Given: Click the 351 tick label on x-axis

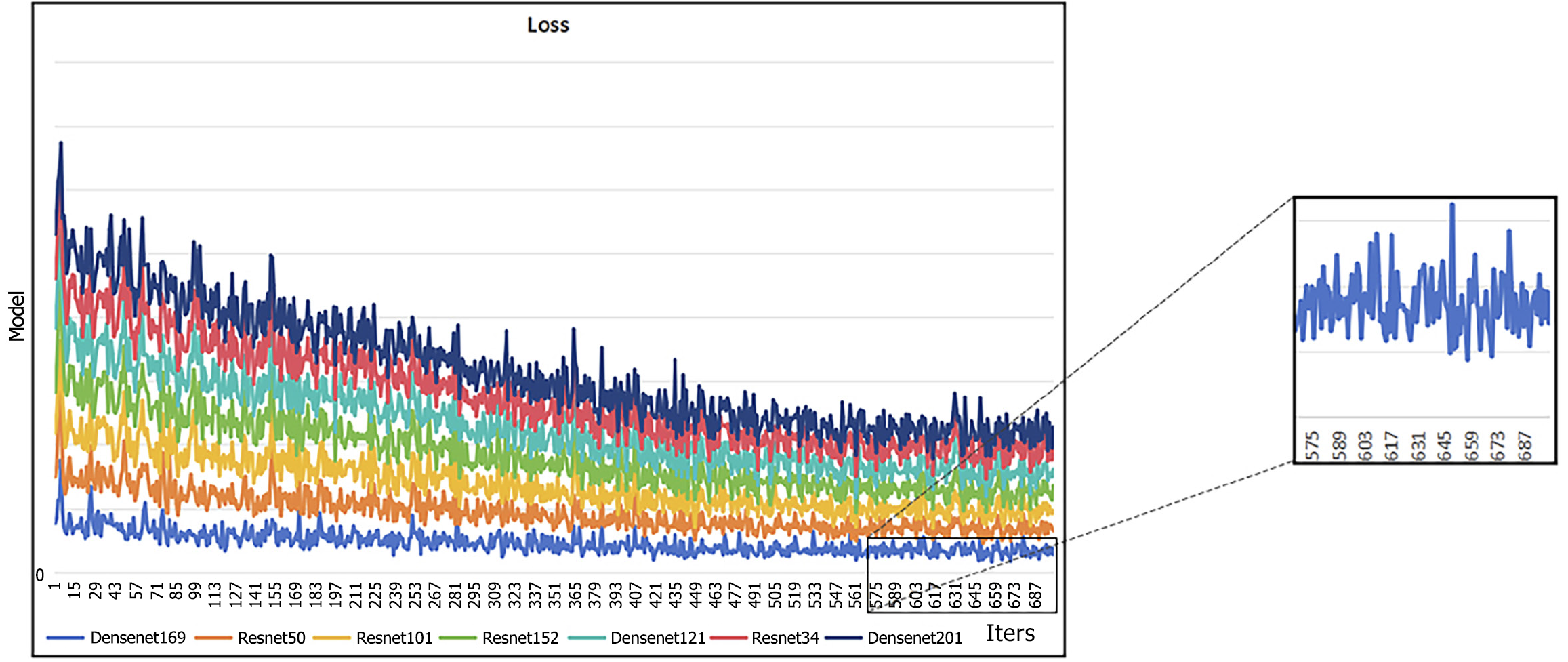Looking at the screenshot, I should coord(555,594).
